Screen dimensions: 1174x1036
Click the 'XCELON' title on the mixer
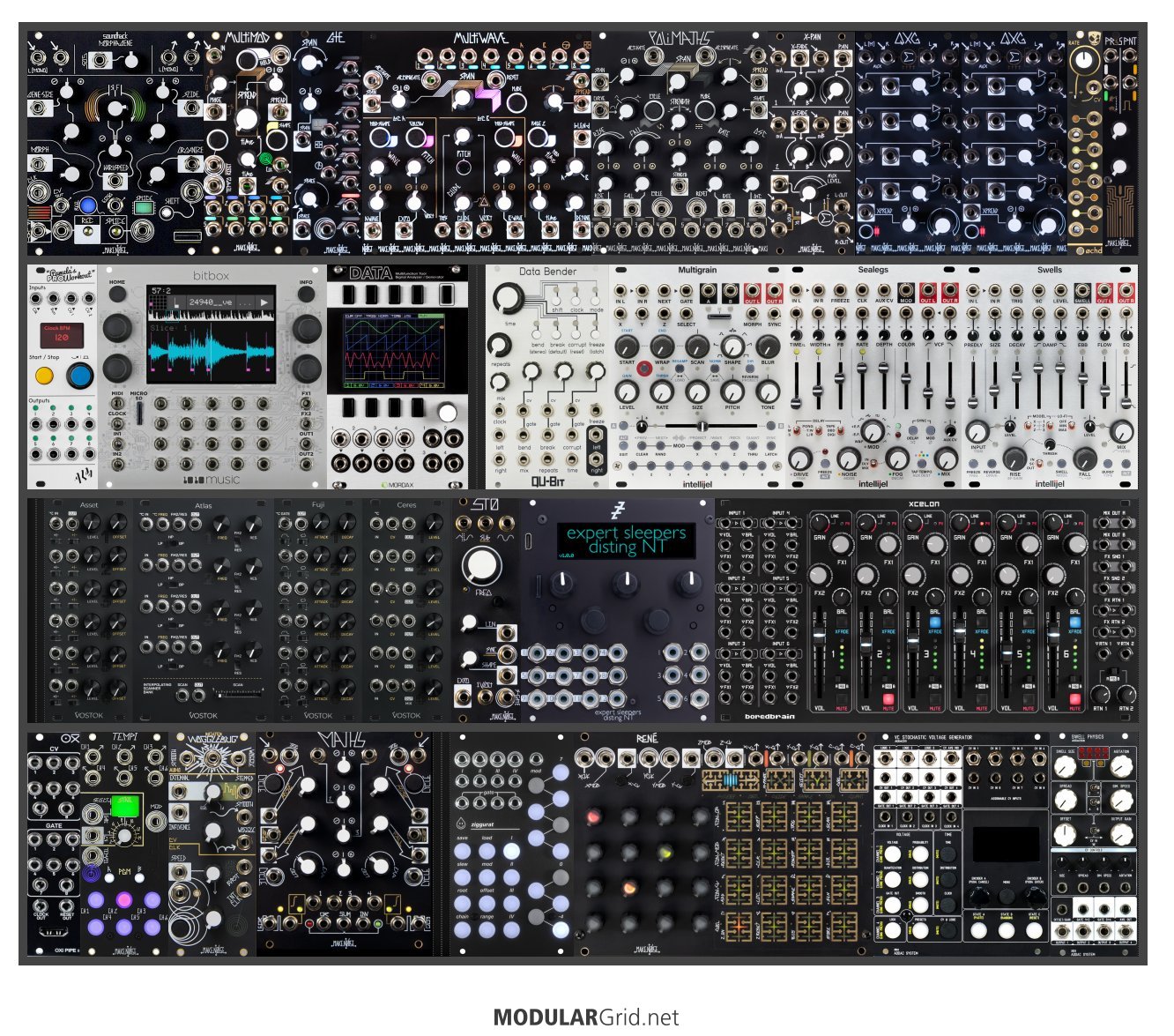point(923,504)
